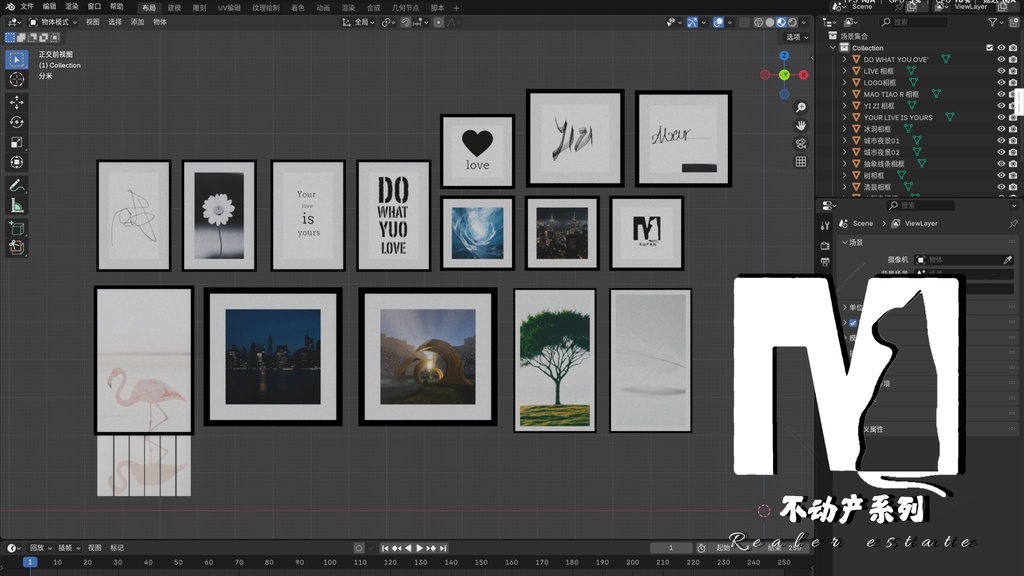Image resolution: width=1024 pixels, height=576 pixels.
Task: Play the animation in reverse
Action: tap(408, 548)
